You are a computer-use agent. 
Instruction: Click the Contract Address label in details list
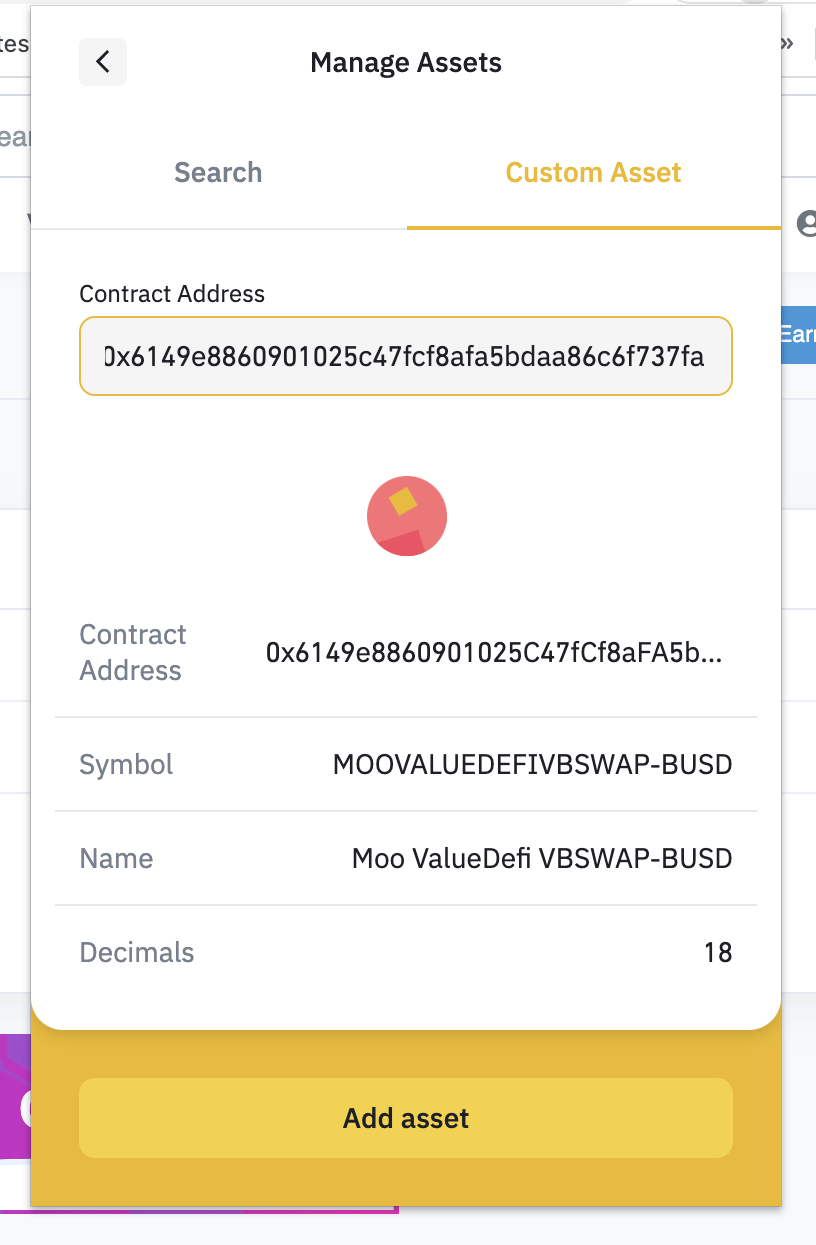[x=133, y=653]
